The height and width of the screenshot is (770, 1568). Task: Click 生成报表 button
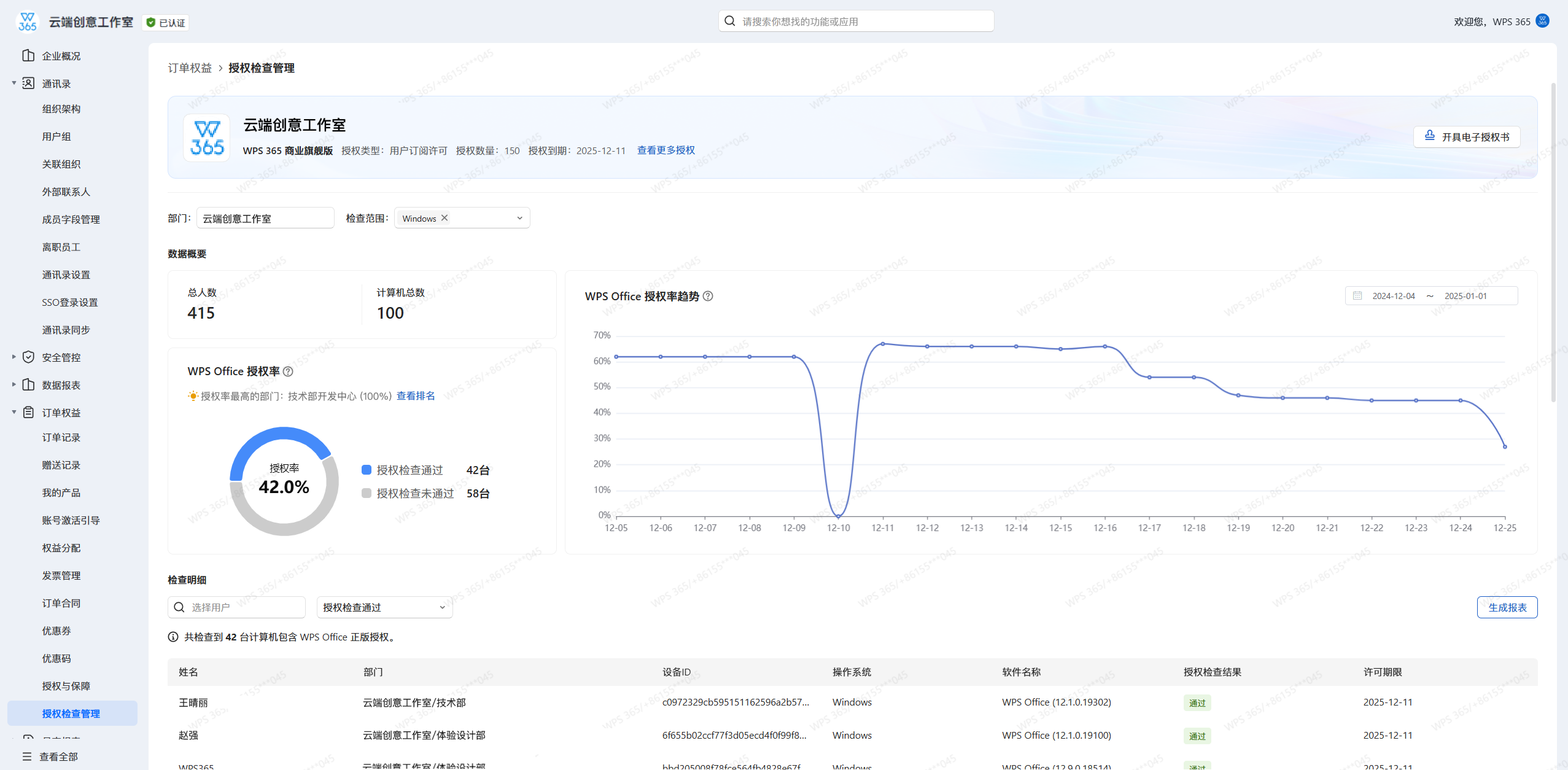tap(1507, 607)
